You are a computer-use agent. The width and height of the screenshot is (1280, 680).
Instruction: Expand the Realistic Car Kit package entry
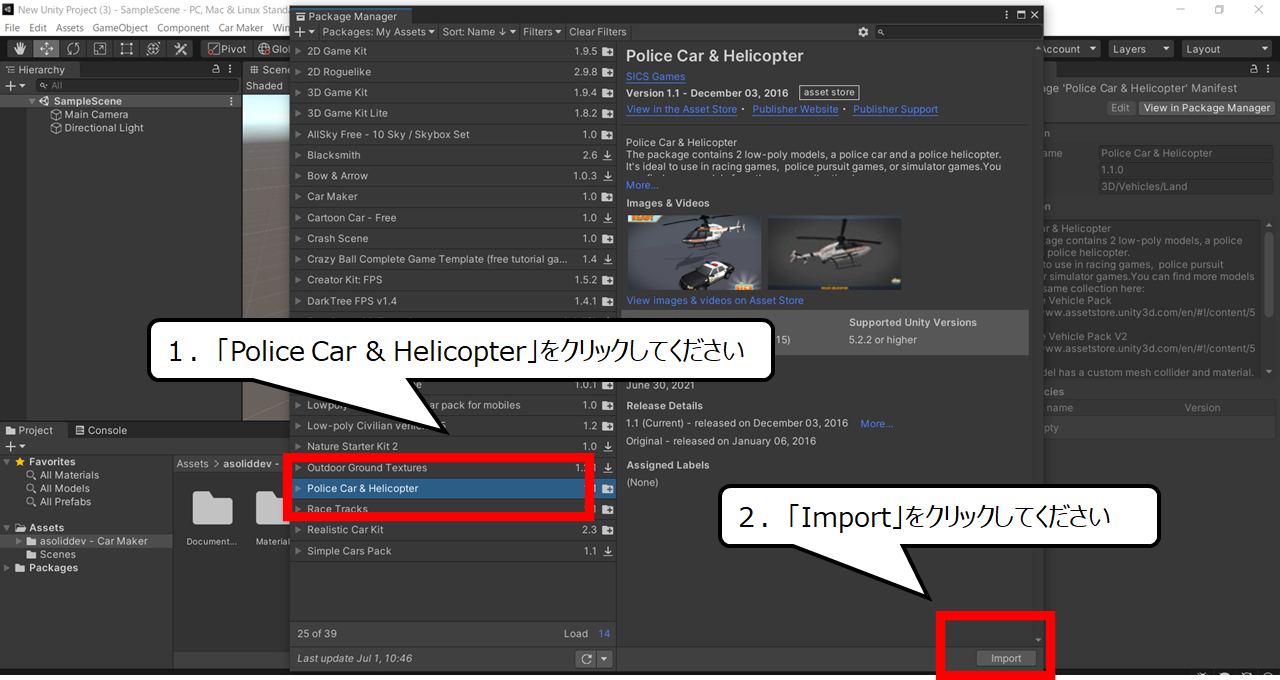[298, 530]
